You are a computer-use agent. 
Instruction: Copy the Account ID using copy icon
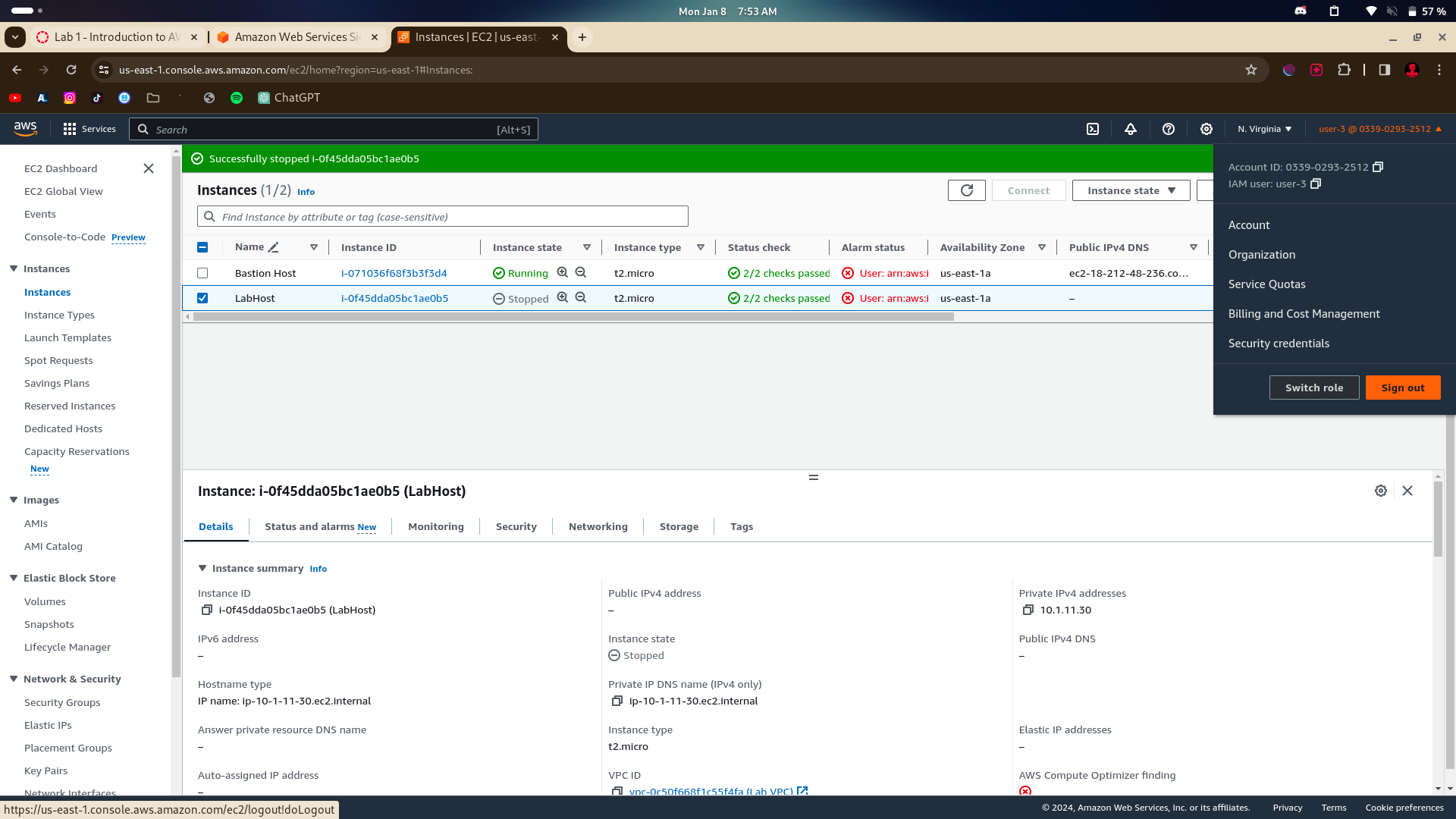pos(1378,167)
